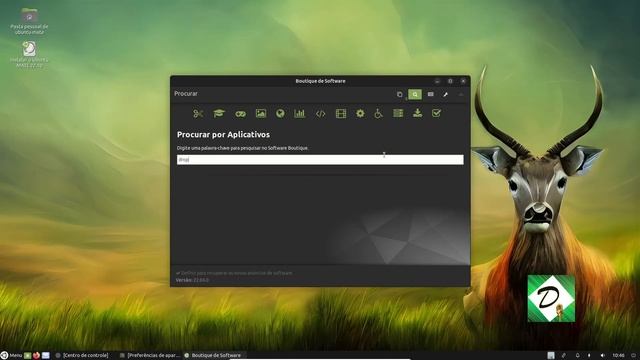Open the Accessories category scissors icon

(x=198, y=113)
